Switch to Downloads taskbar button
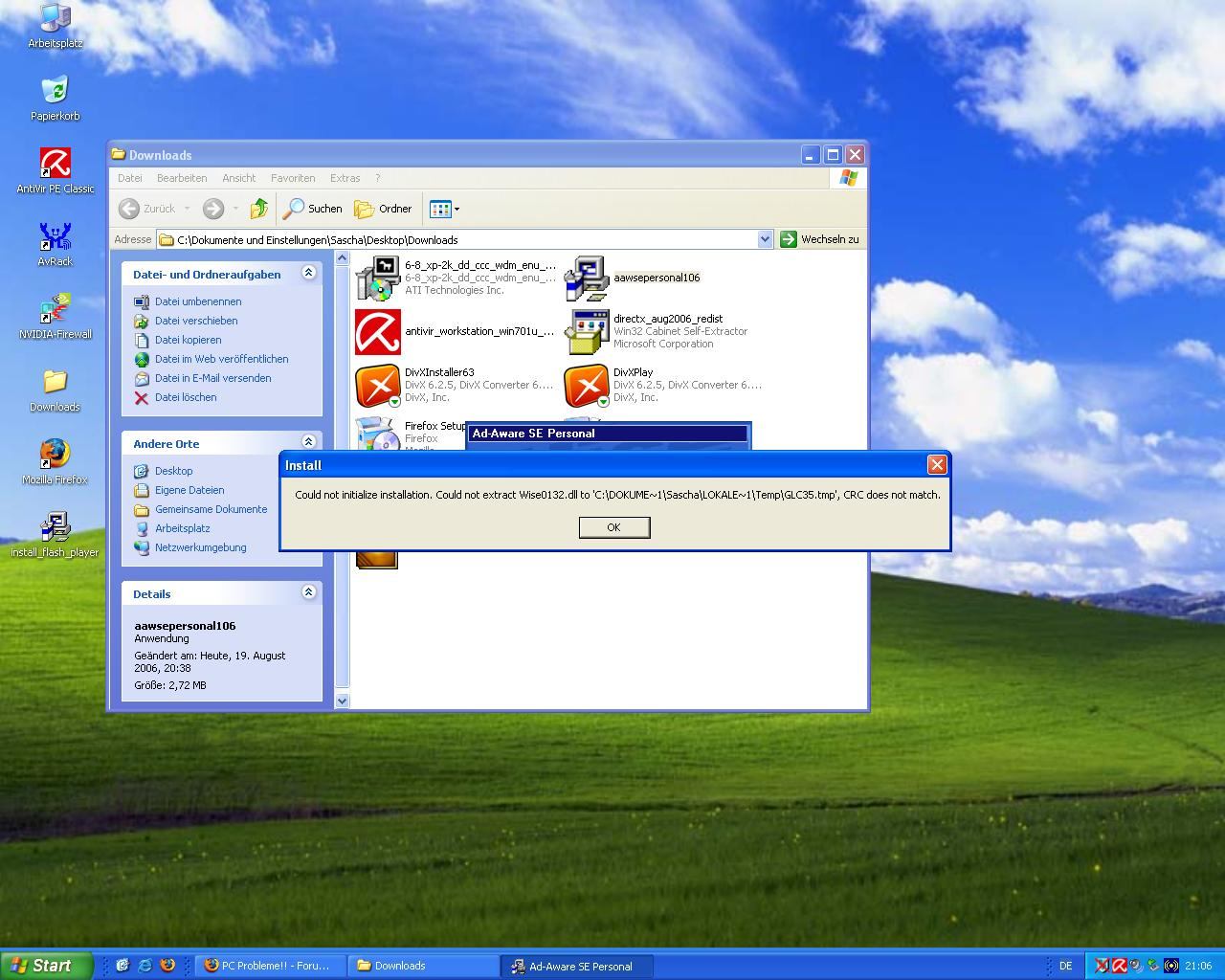Screen dimensions: 1225x980 click(x=422, y=966)
